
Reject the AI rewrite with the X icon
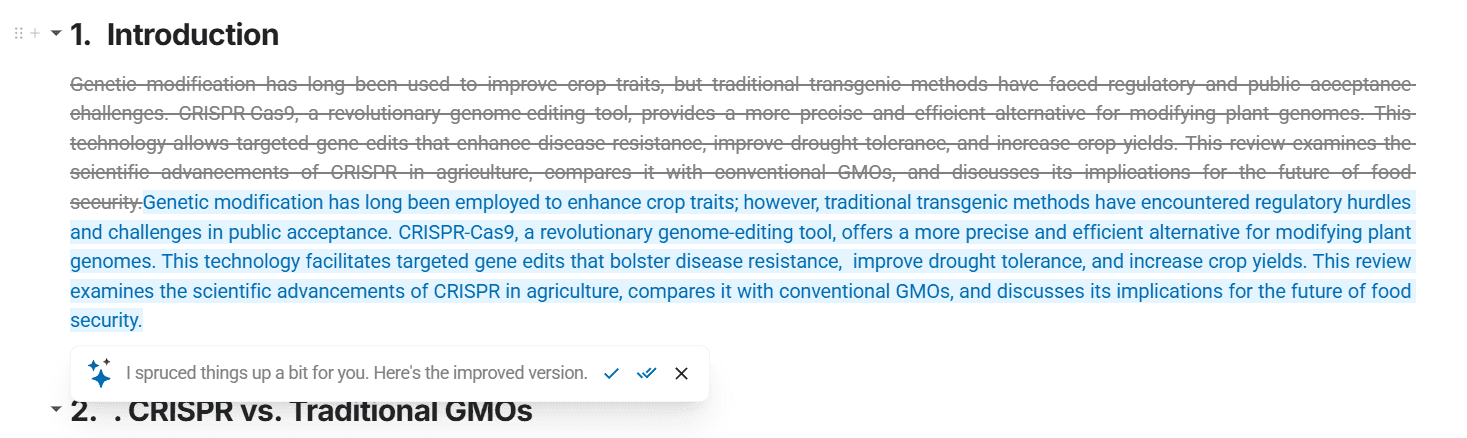tap(682, 373)
